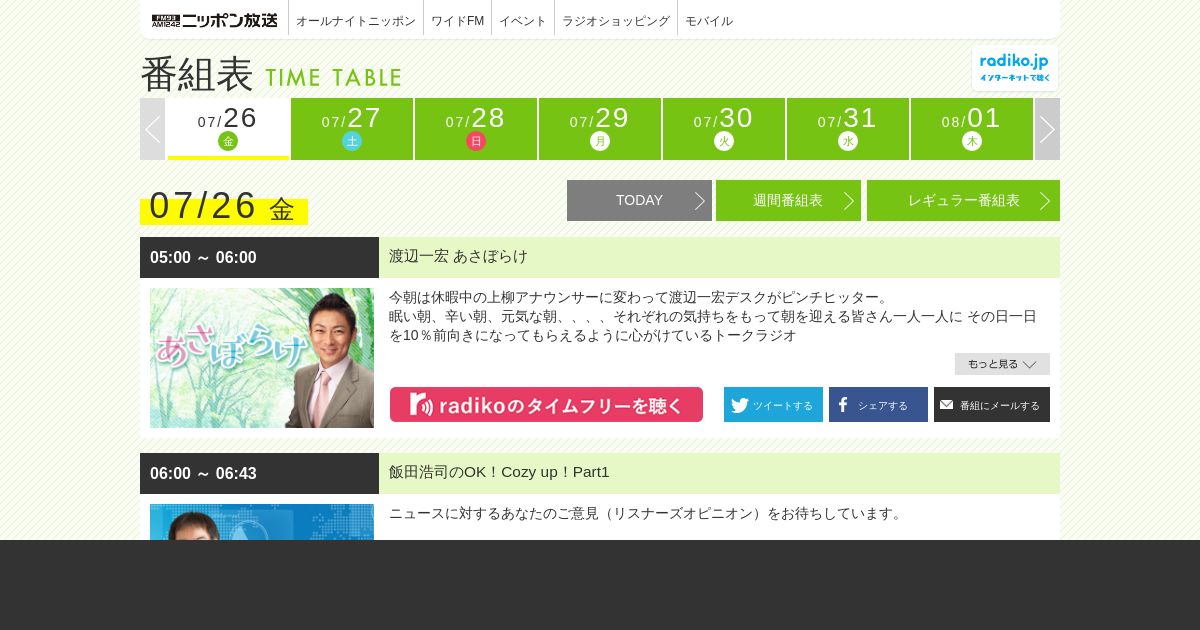The height and width of the screenshot is (630, 1200).
Task: Select the 08/01 Thursday date tab
Action: coord(972,129)
